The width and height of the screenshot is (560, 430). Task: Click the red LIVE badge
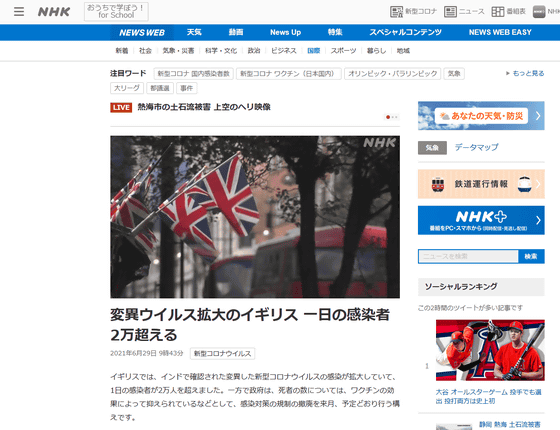[x=121, y=108]
